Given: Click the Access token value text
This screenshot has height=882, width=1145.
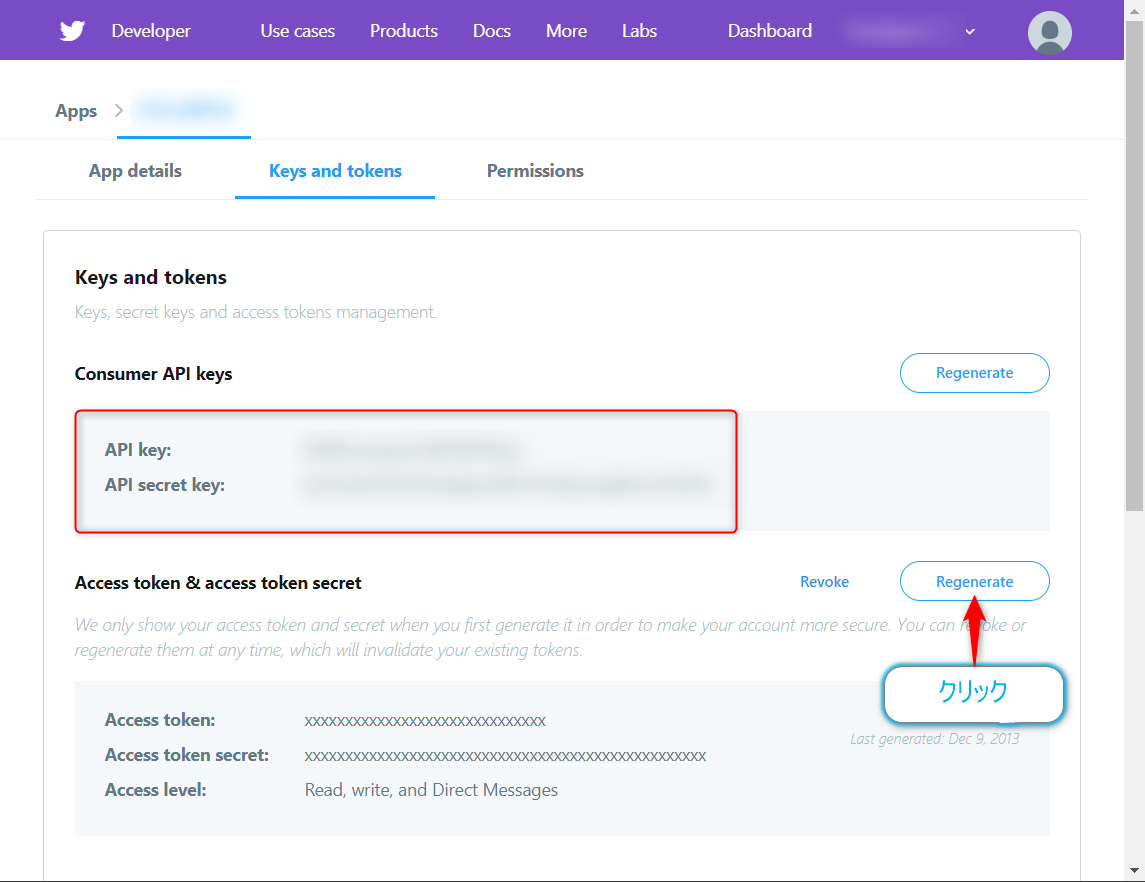Looking at the screenshot, I should point(425,721).
